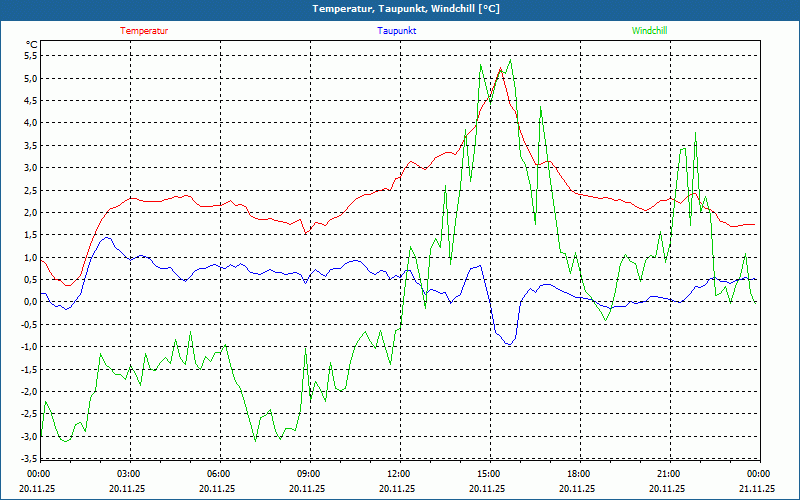This screenshot has width=800, height=500.
Task: Click the -2,5 y-axis value label
Action: tap(28, 414)
